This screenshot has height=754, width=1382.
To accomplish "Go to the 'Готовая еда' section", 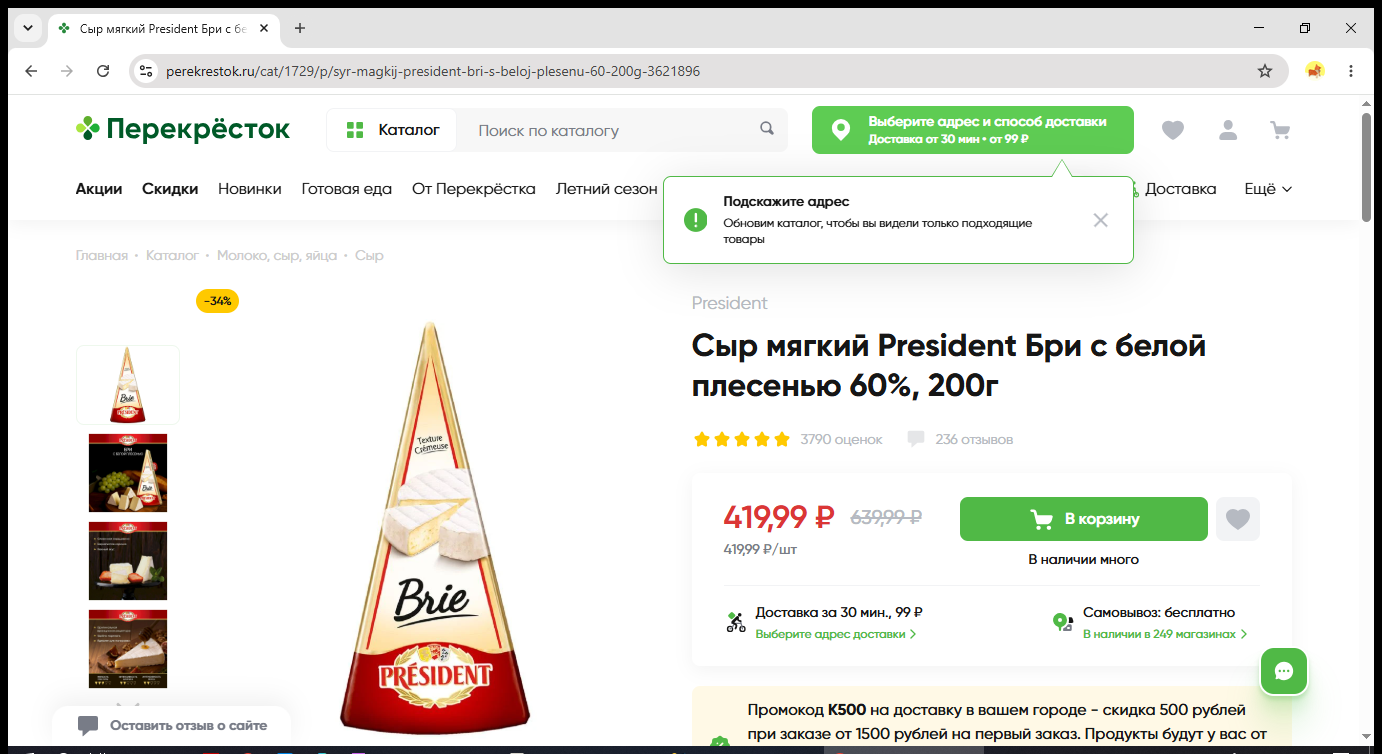I will click(347, 188).
